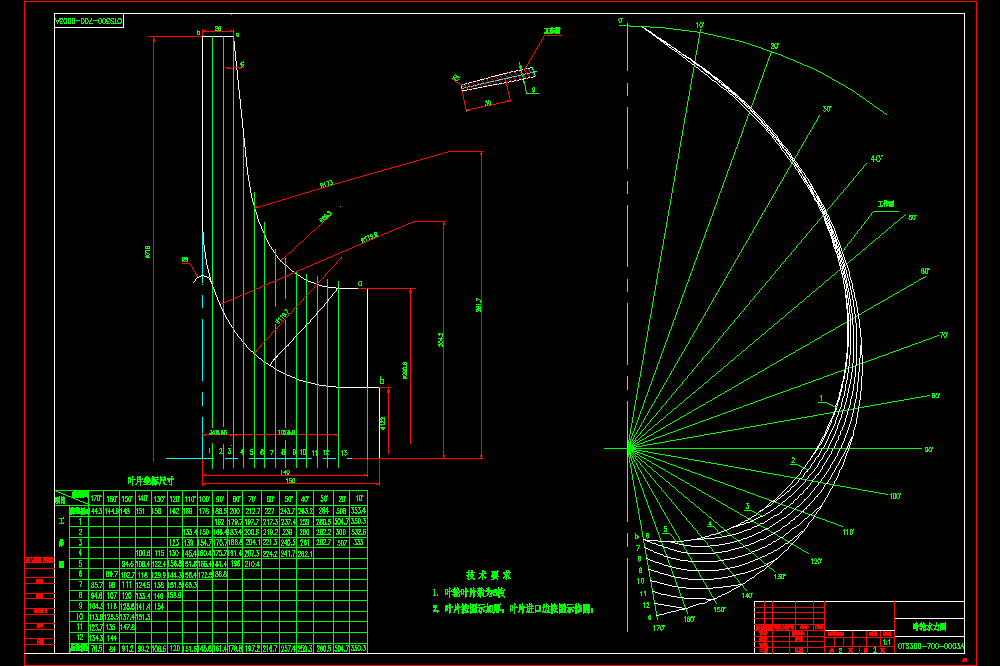This screenshot has width=1000, height=666.
Task: Select the 40° ray label in plan view
Action: tap(876, 159)
